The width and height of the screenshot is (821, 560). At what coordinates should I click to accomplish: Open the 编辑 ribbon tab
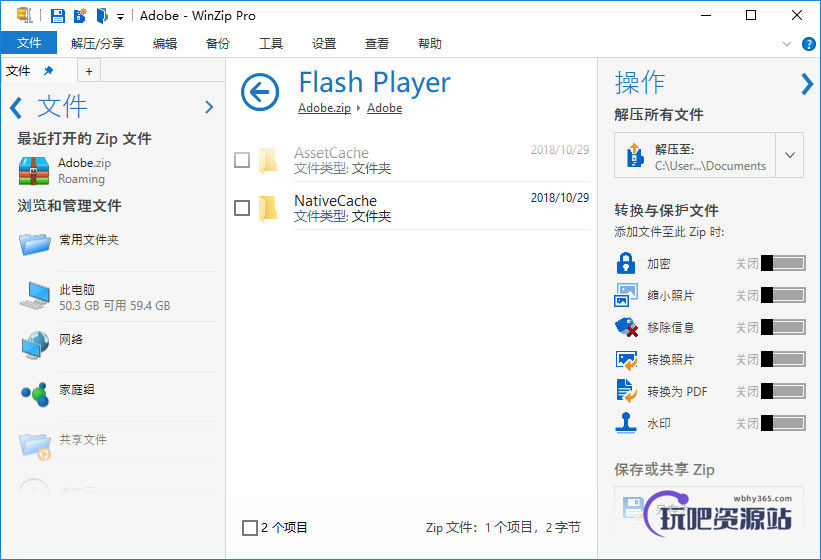point(165,43)
